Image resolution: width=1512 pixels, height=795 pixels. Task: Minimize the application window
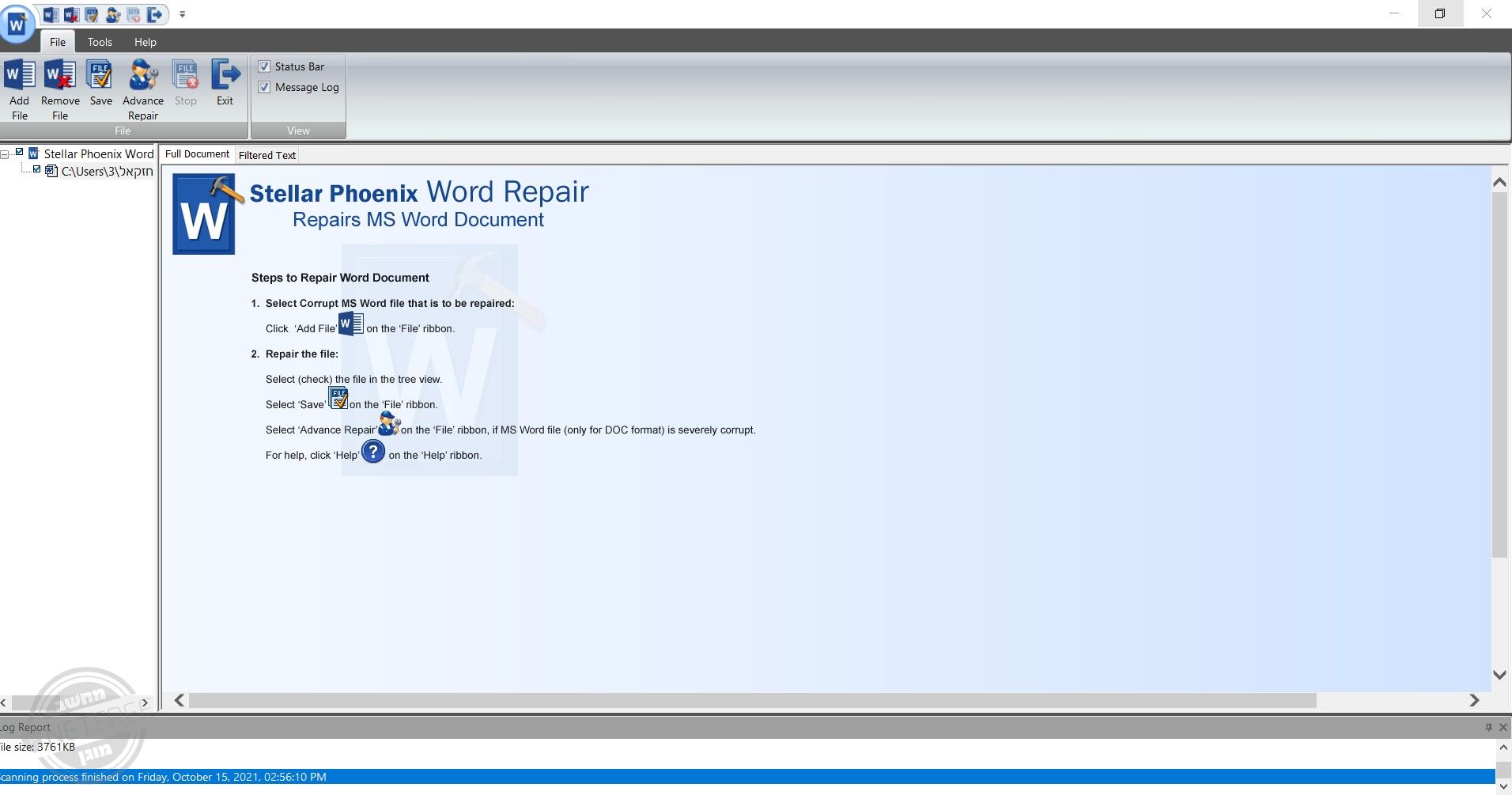point(1394,13)
